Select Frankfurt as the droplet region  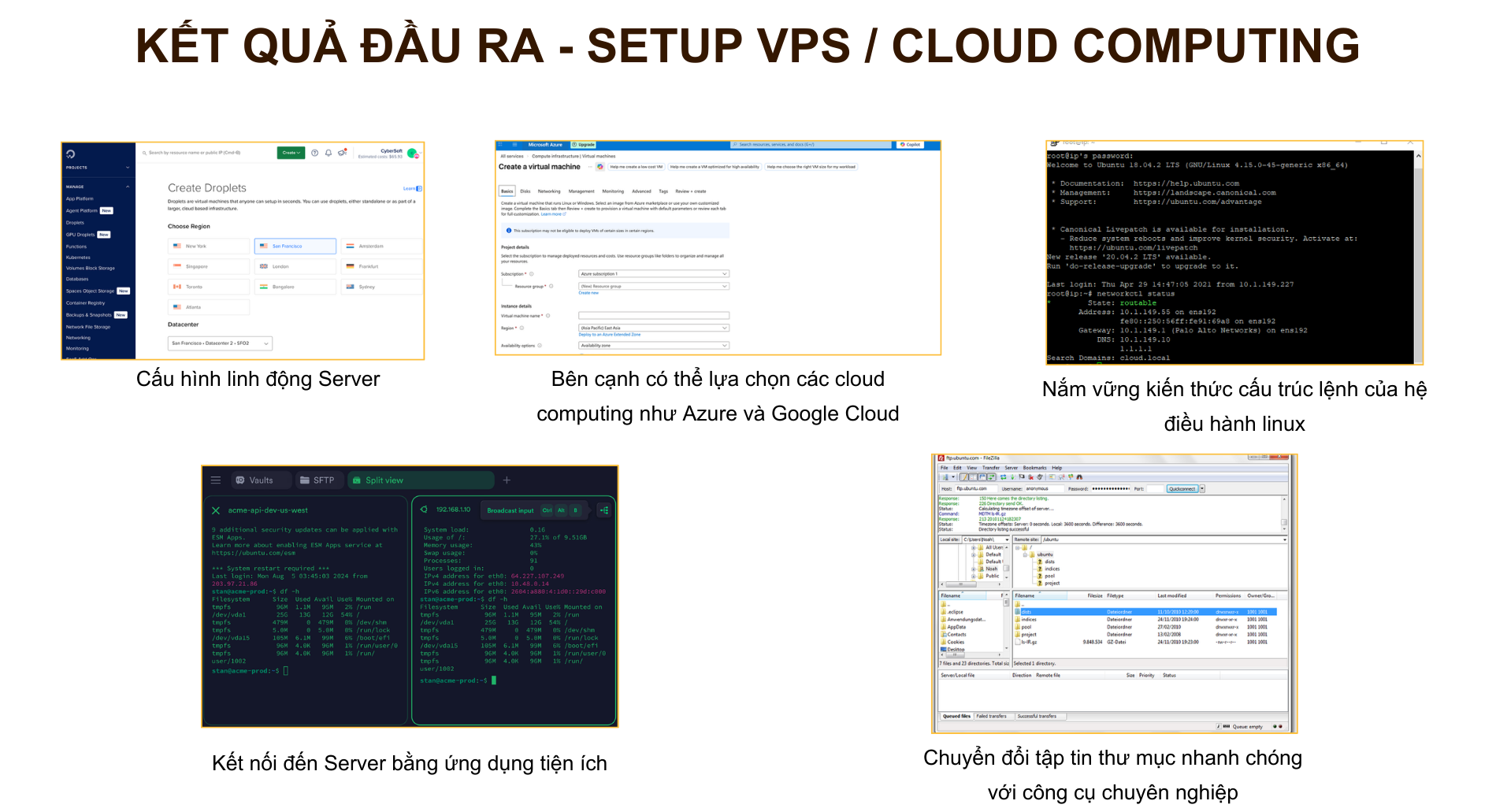(382, 267)
